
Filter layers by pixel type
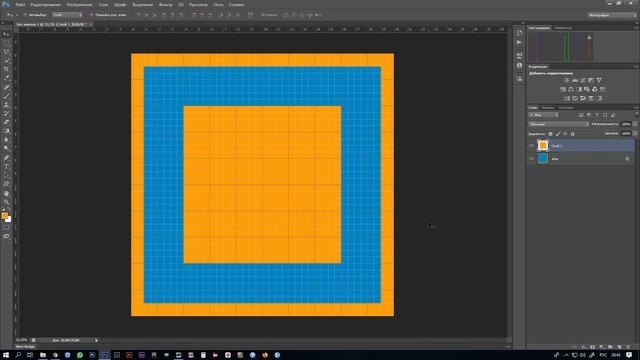click(581, 115)
